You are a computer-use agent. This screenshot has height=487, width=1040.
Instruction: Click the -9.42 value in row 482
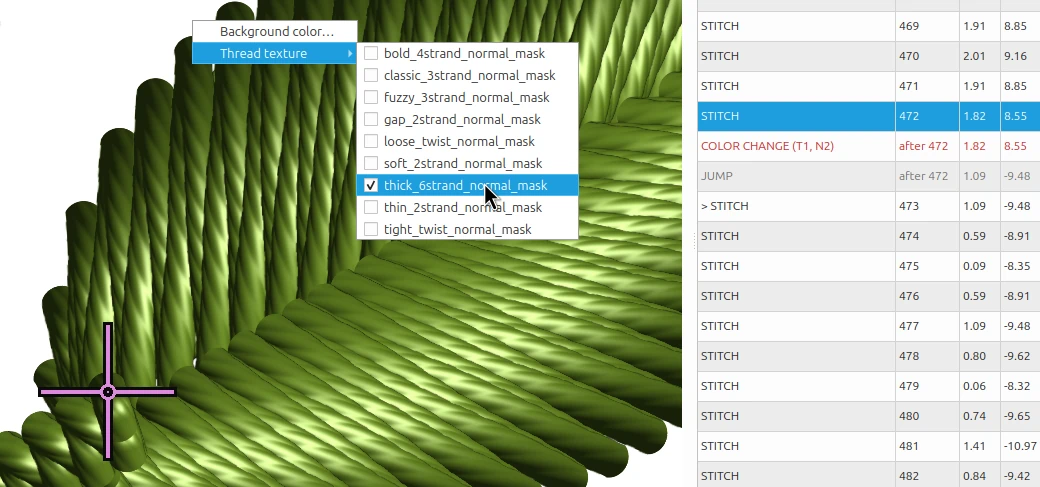1017,476
